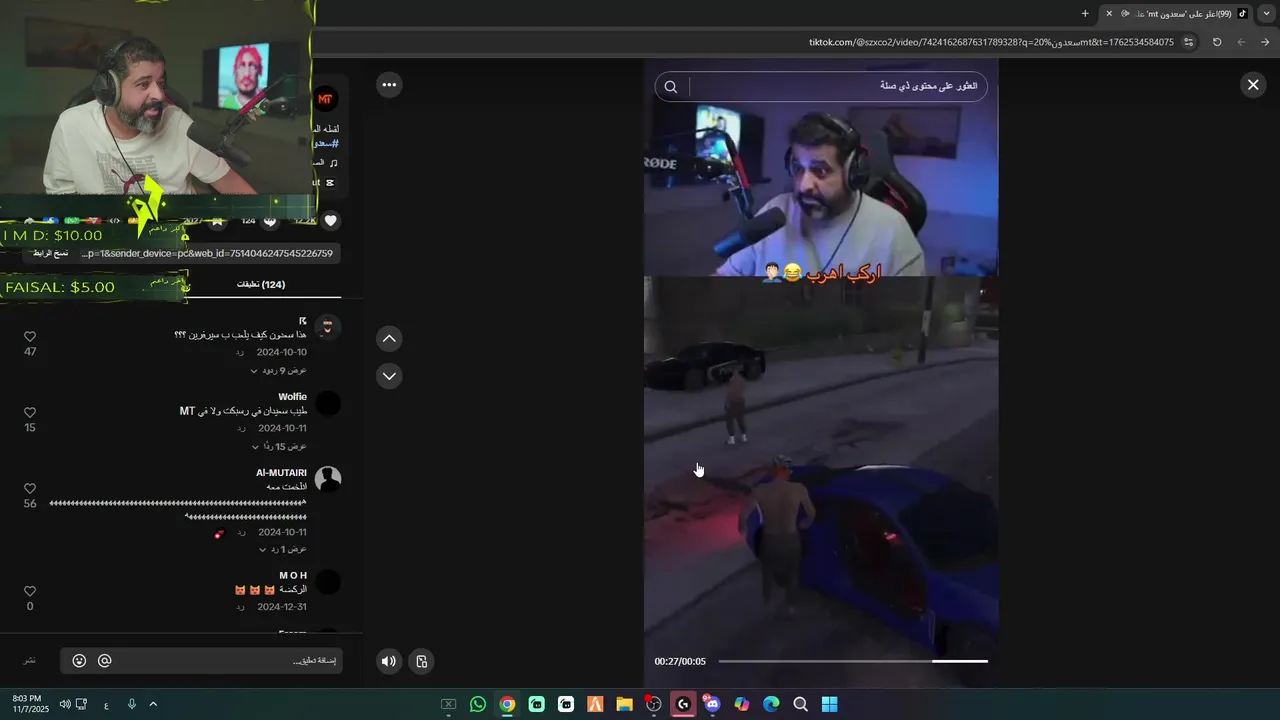Reply to Wolfie's 2024-10-11 comment
1280x720 pixels.
[241, 429]
